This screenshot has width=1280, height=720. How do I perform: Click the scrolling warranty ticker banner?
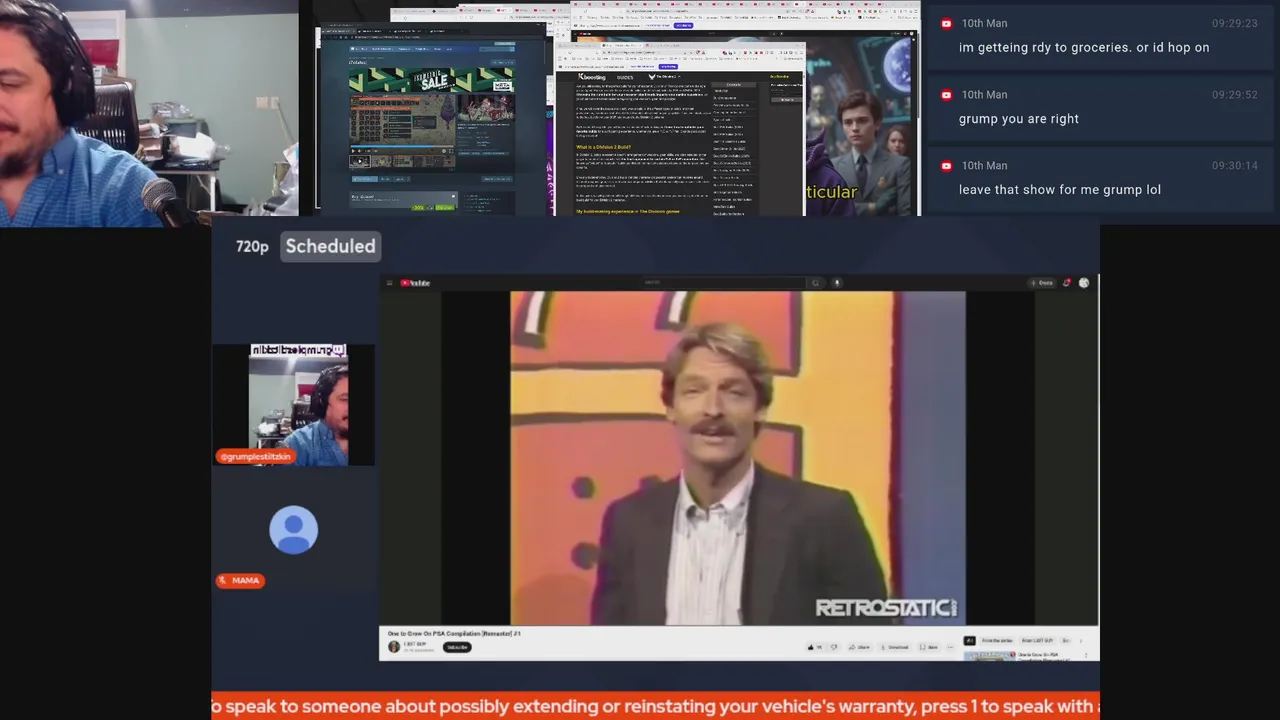click(x=655, y=706)
